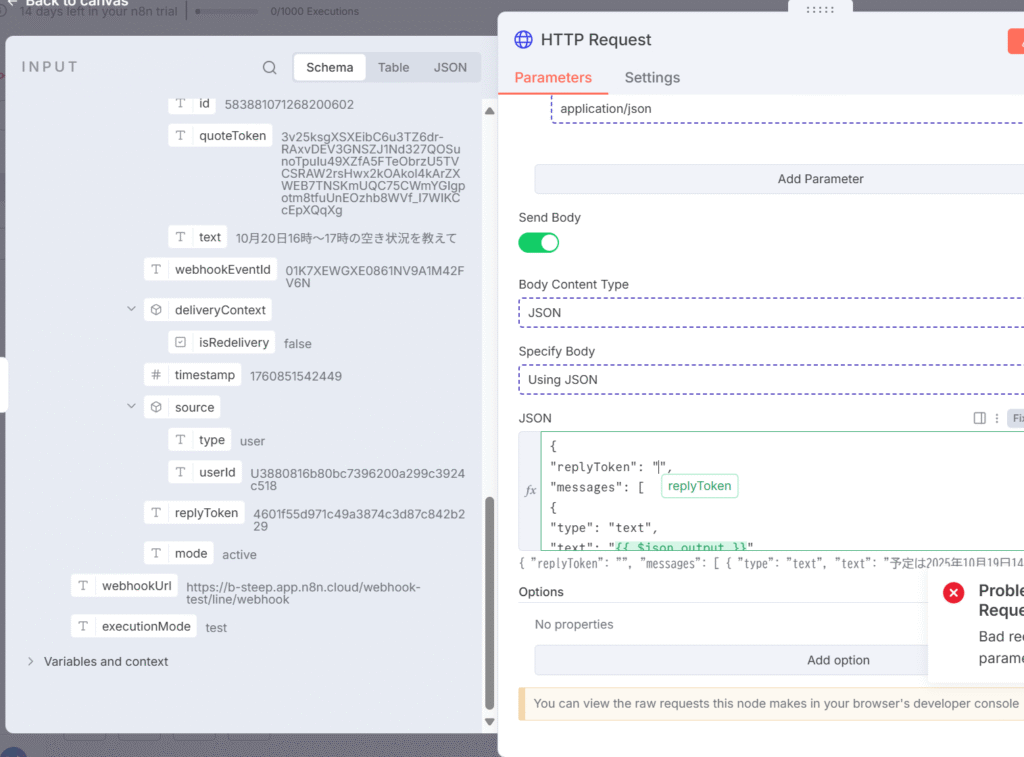Turn off the Send Body toggle
Viewport: 1024px width, 757px height.
538,243
